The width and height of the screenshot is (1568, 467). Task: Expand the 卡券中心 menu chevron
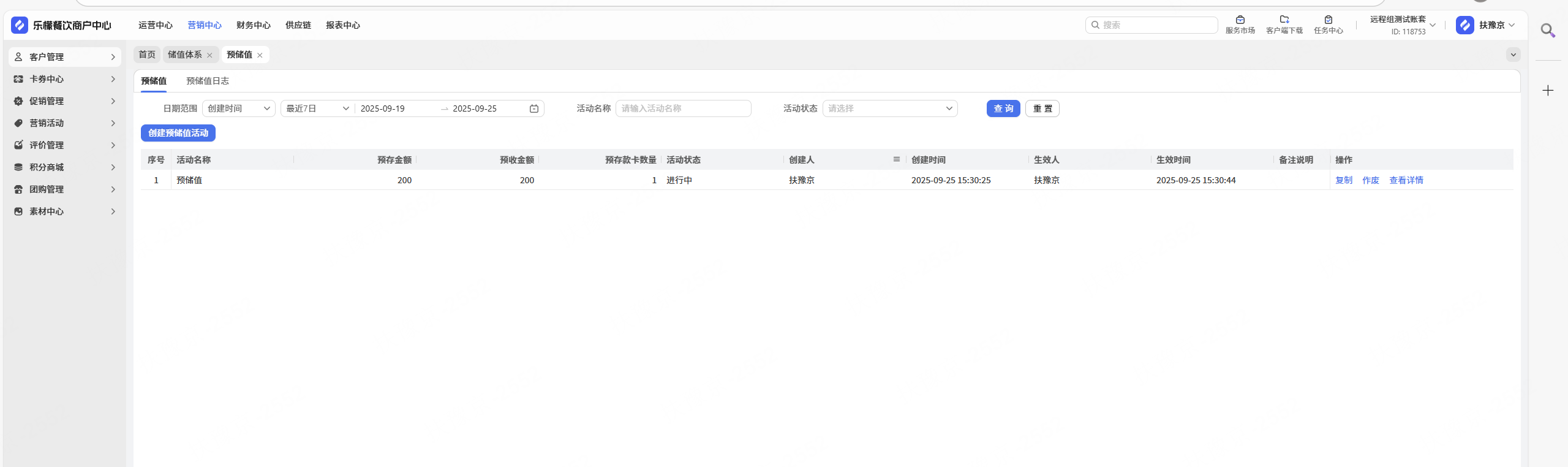pyautogui.click(x=113, y=79)
